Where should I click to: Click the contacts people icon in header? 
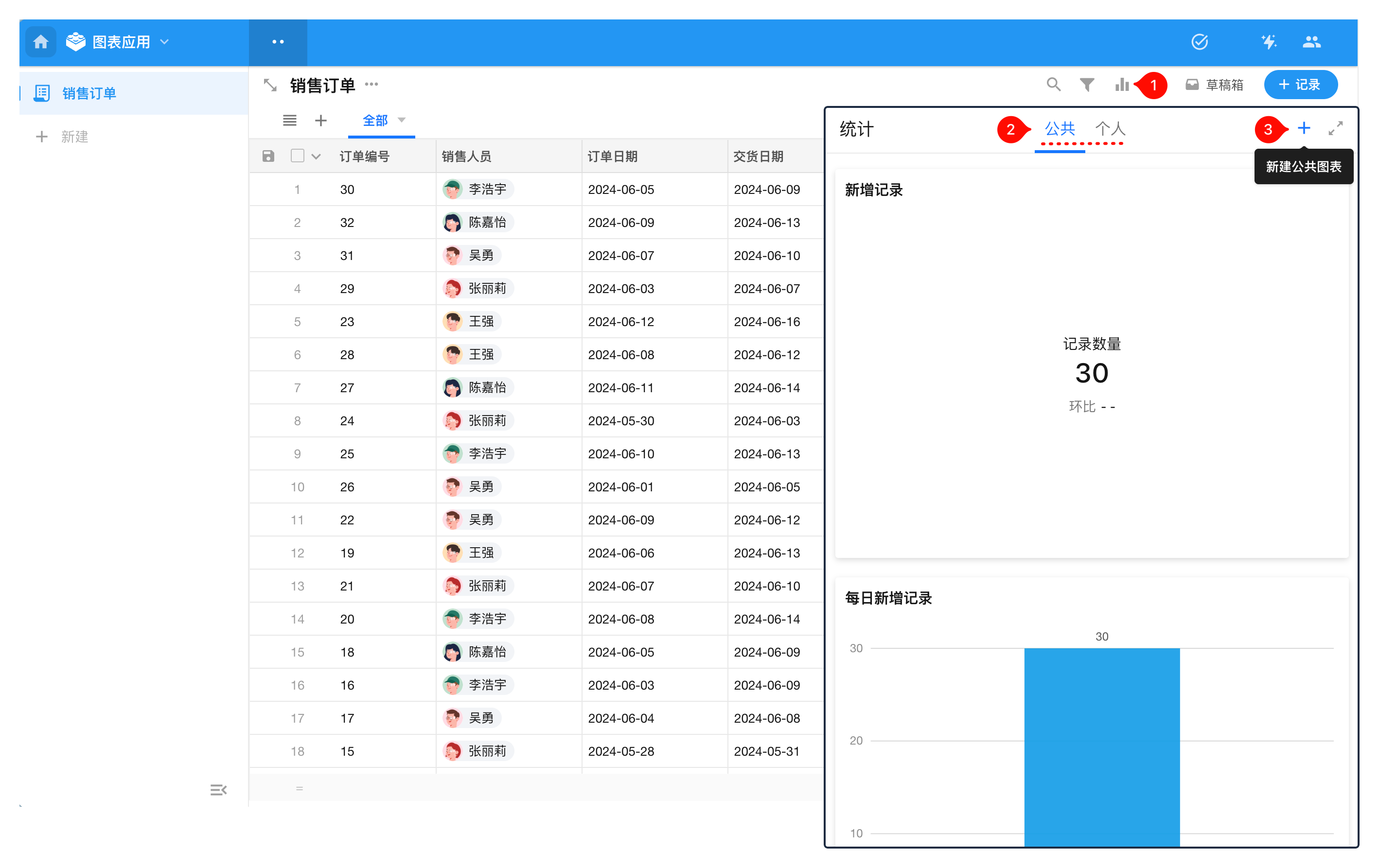coord(1311,42)
